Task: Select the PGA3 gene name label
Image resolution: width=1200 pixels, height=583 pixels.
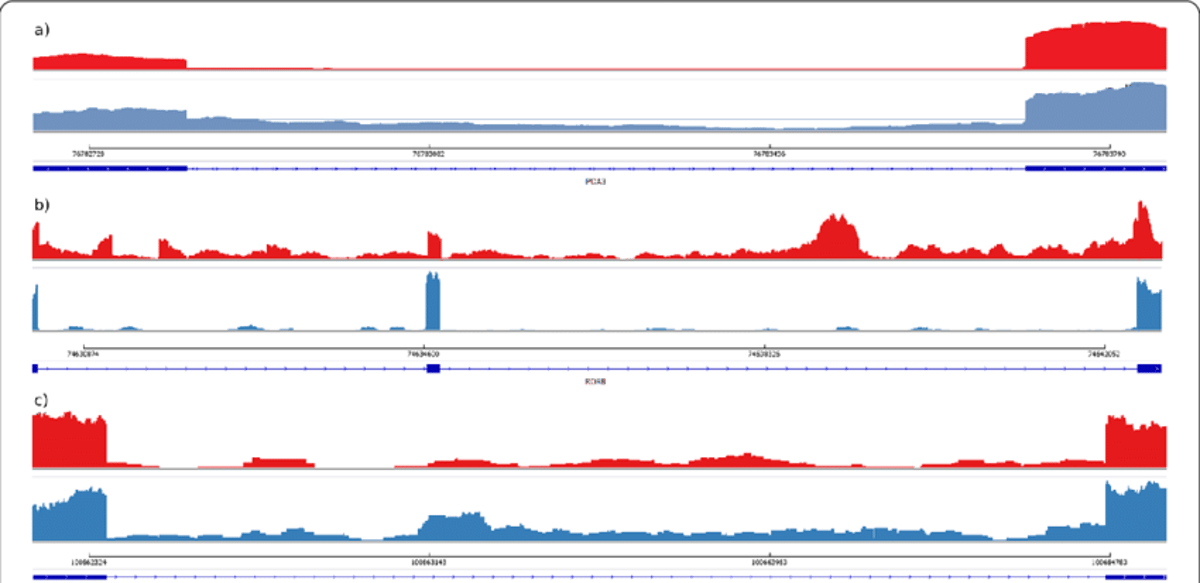Action: (x=594, y=183)
